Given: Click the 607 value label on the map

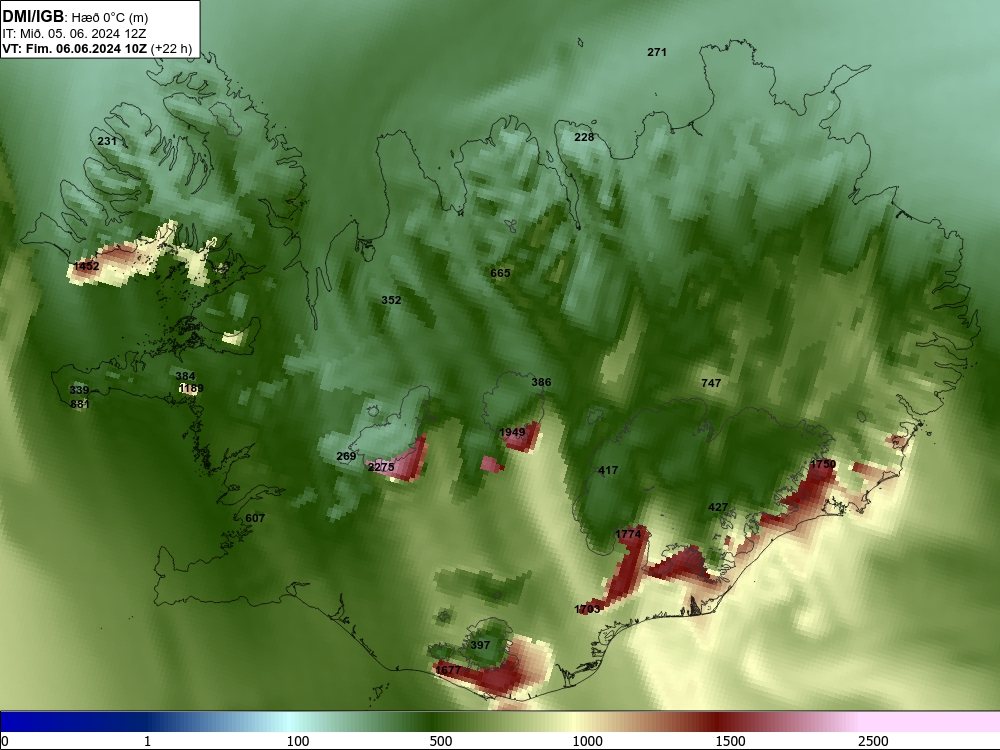Looking at the screenshot, I should tap(255, 518).
